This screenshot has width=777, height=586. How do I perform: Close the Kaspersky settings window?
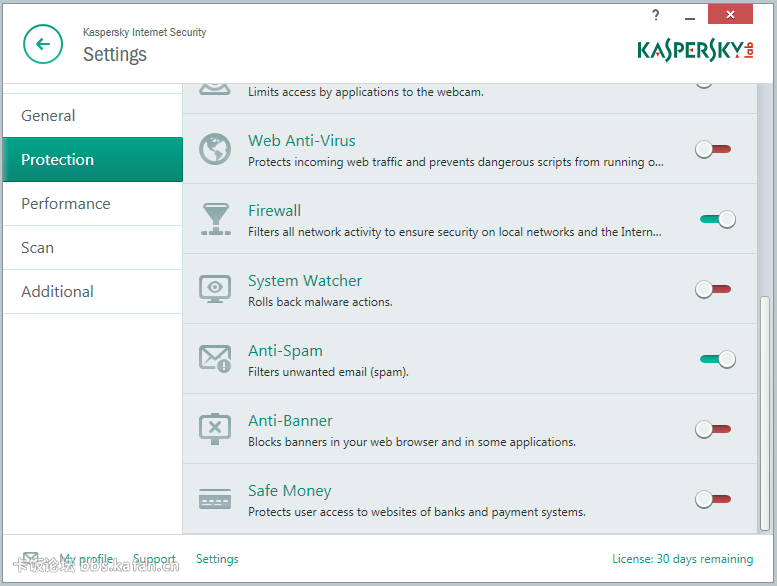[x=730, y=14]
